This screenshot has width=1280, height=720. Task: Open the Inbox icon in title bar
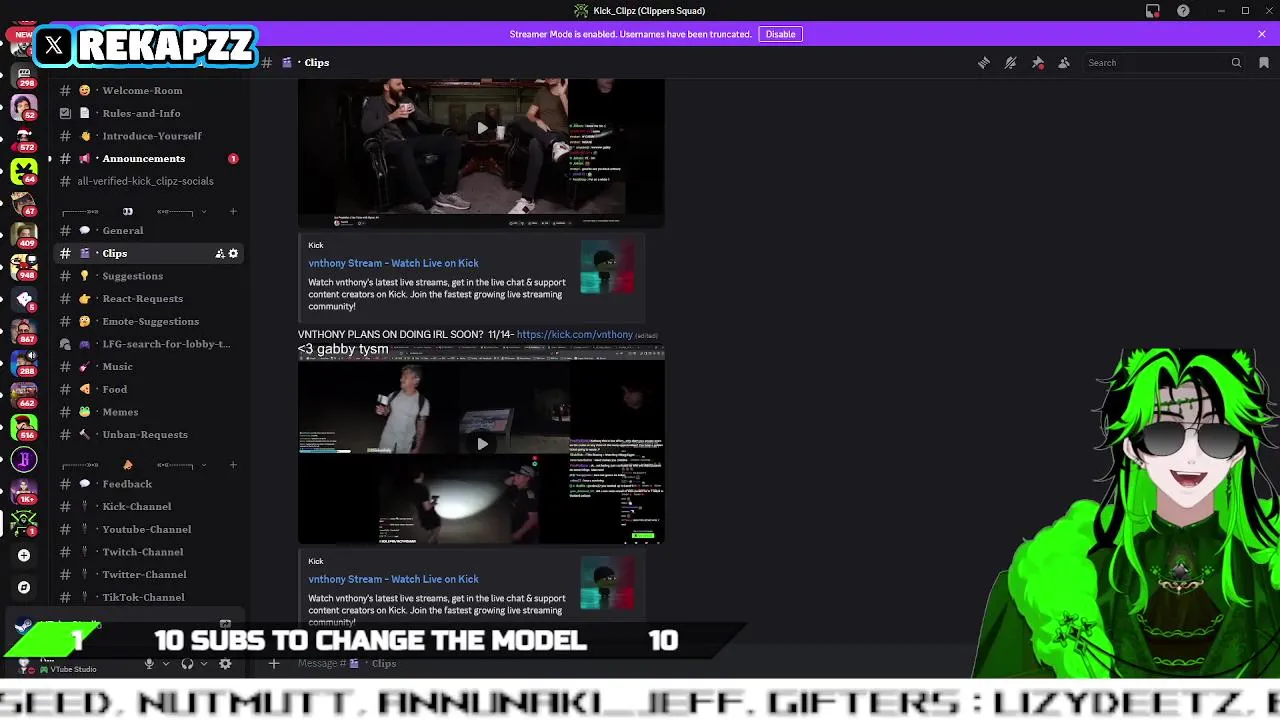point(1153,11)
